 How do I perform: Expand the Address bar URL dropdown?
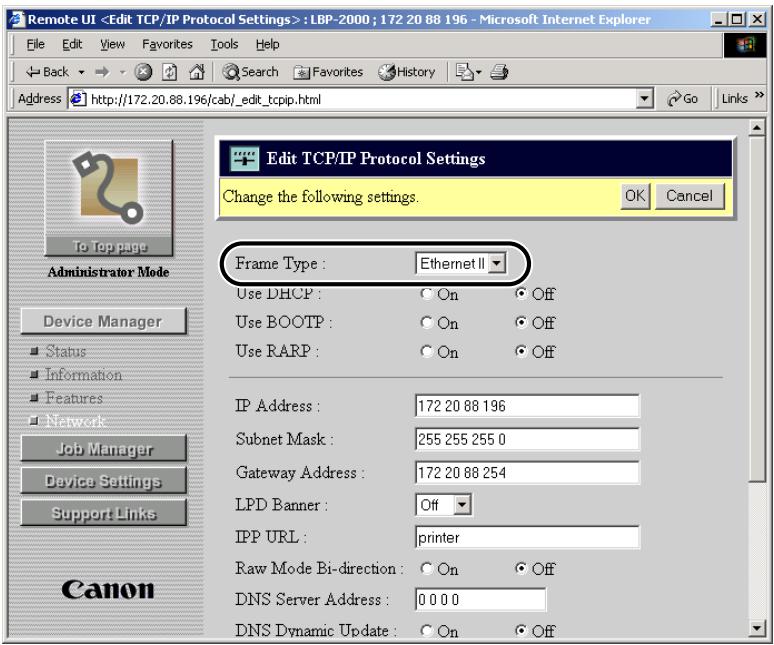coord(644,99)
